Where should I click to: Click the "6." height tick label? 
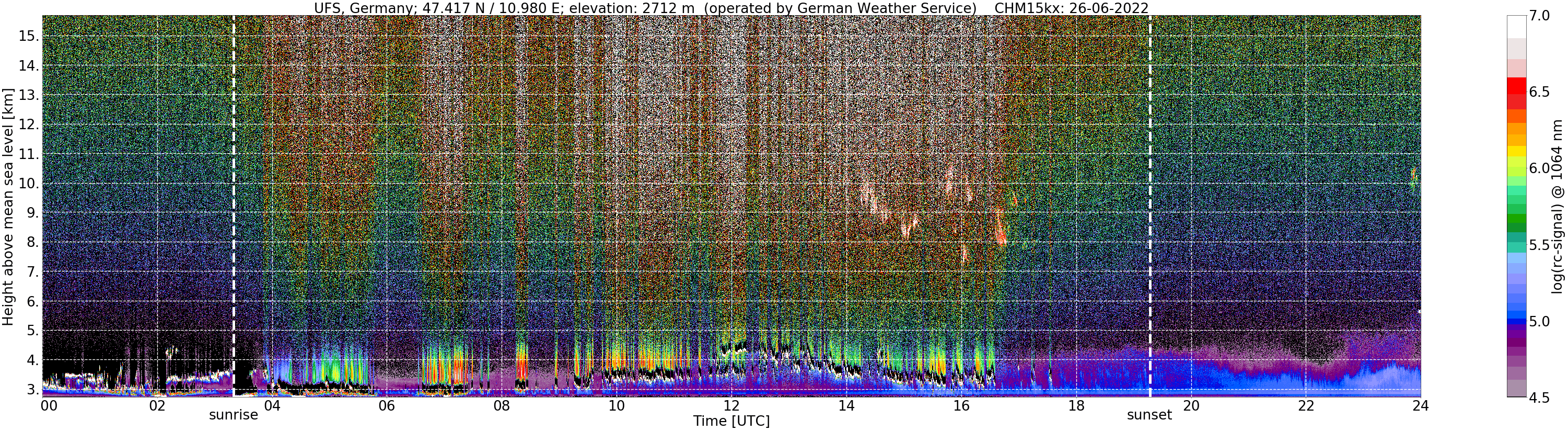pos(33,301)
